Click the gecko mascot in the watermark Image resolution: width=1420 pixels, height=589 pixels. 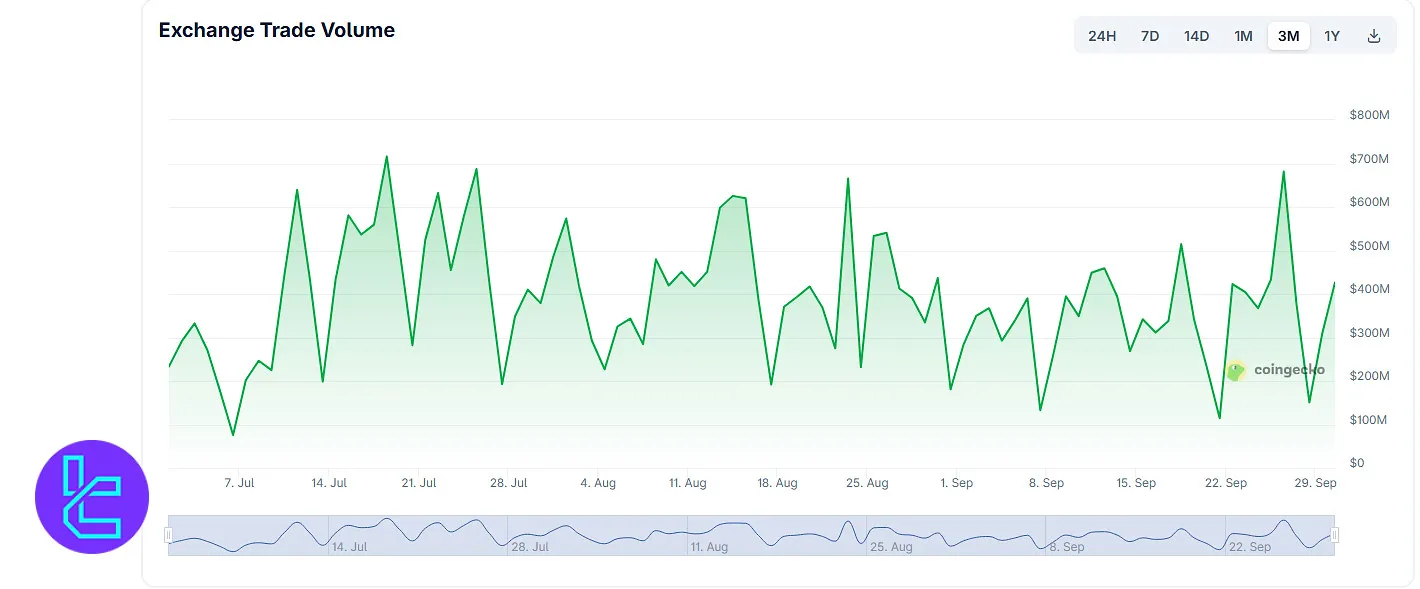[1237, 370]
